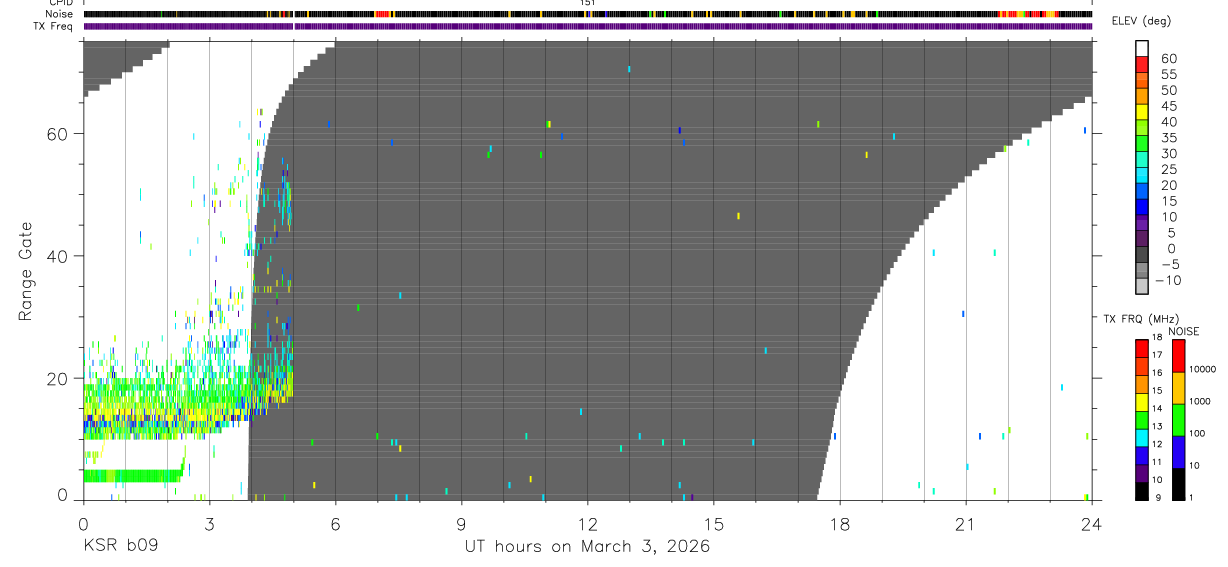Click the lightest gray bottom swatch in ELEV bar
This screenshot has height=567, width=1228.
coord(1142,287)
